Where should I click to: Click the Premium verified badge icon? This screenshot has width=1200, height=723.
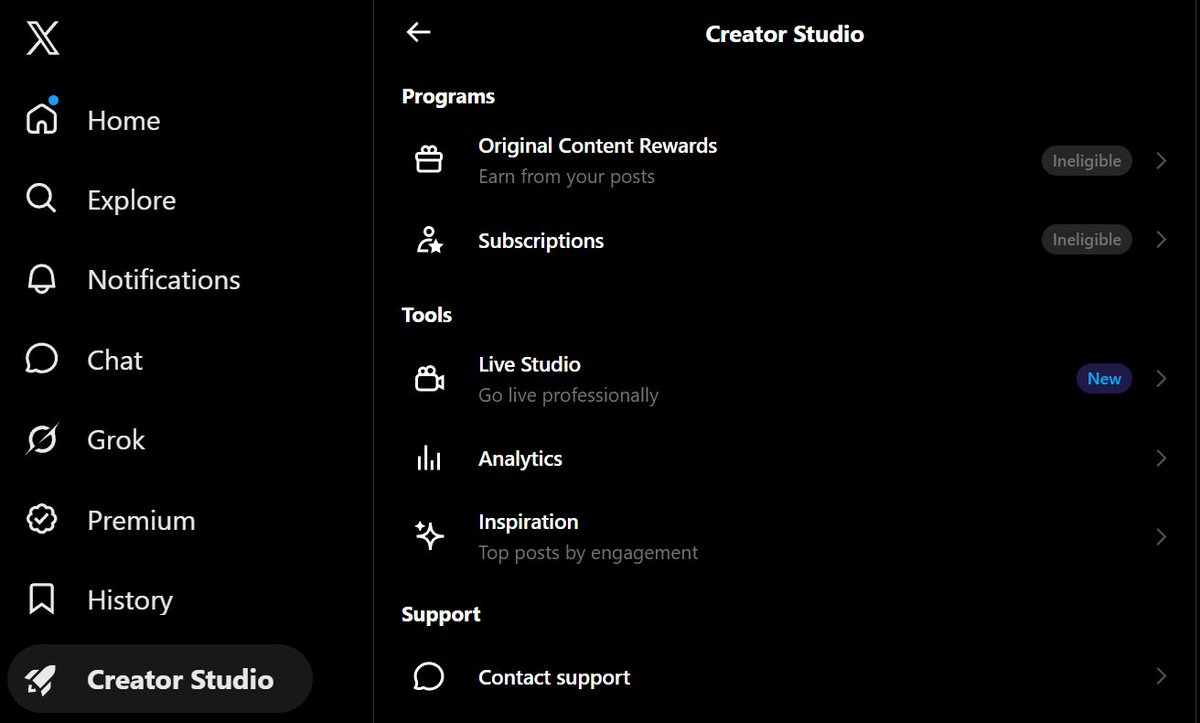41,519
